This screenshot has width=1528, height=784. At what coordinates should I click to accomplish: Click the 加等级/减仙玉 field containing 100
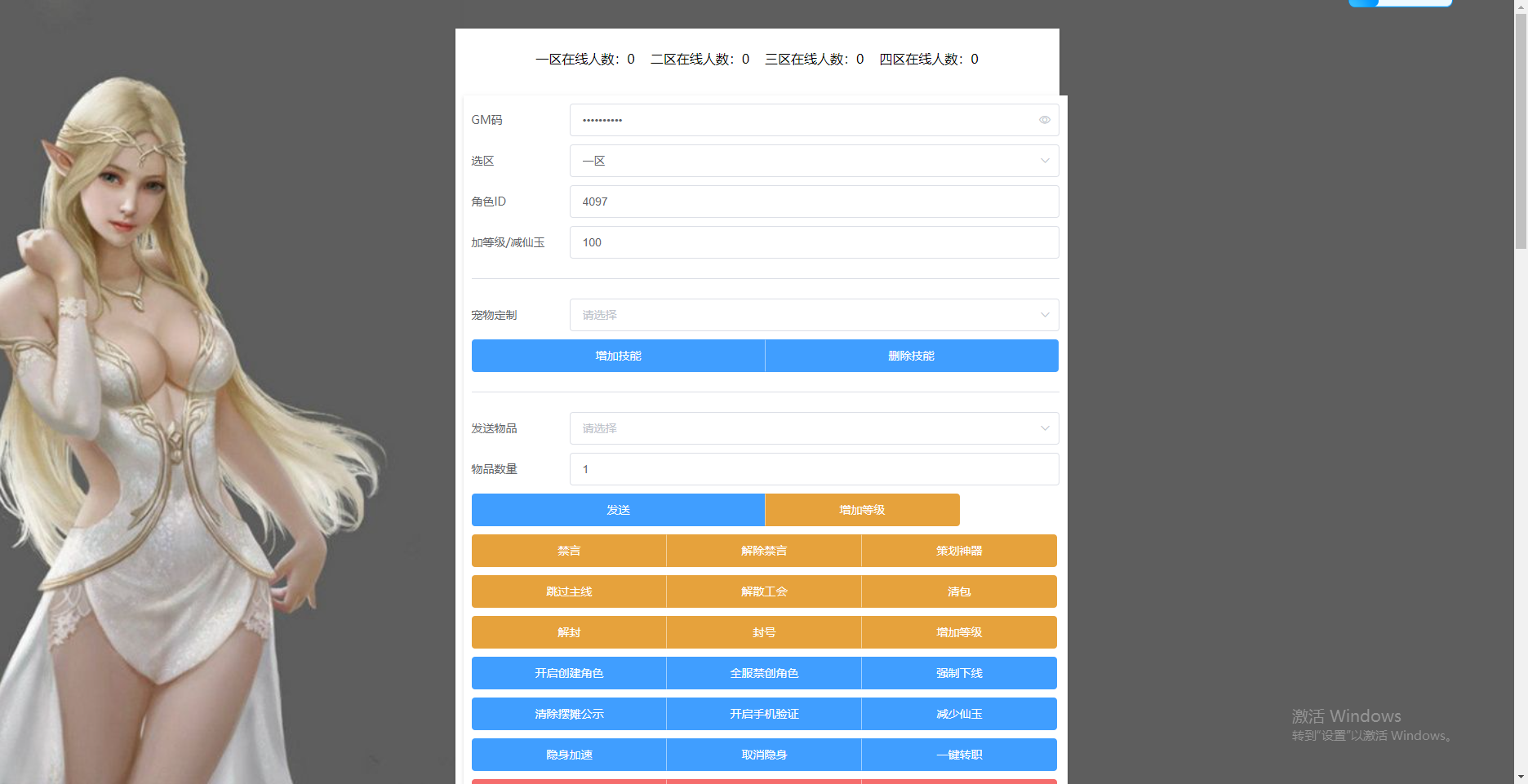click(814, 242)
